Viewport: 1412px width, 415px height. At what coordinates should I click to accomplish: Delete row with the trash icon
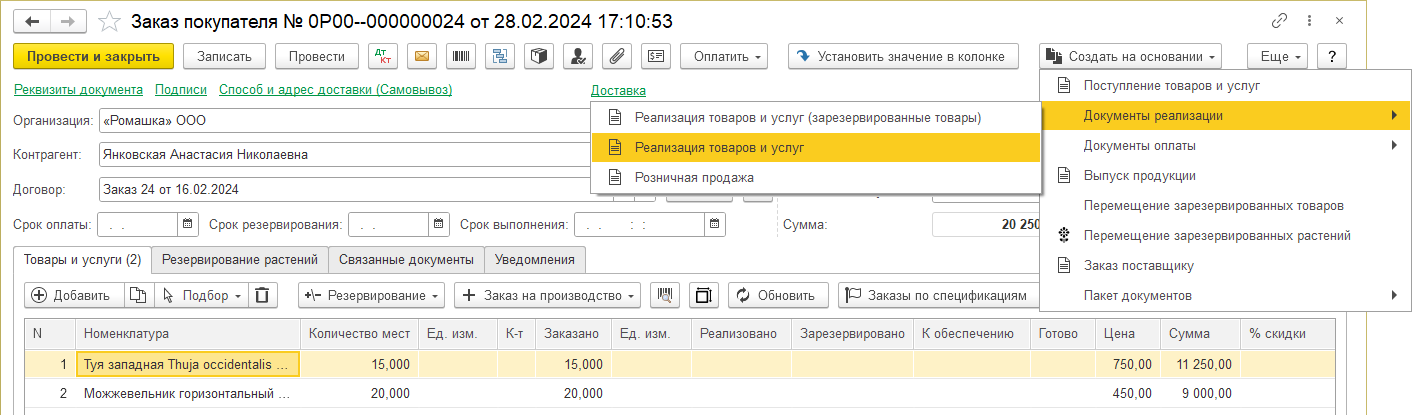point(261,295)
